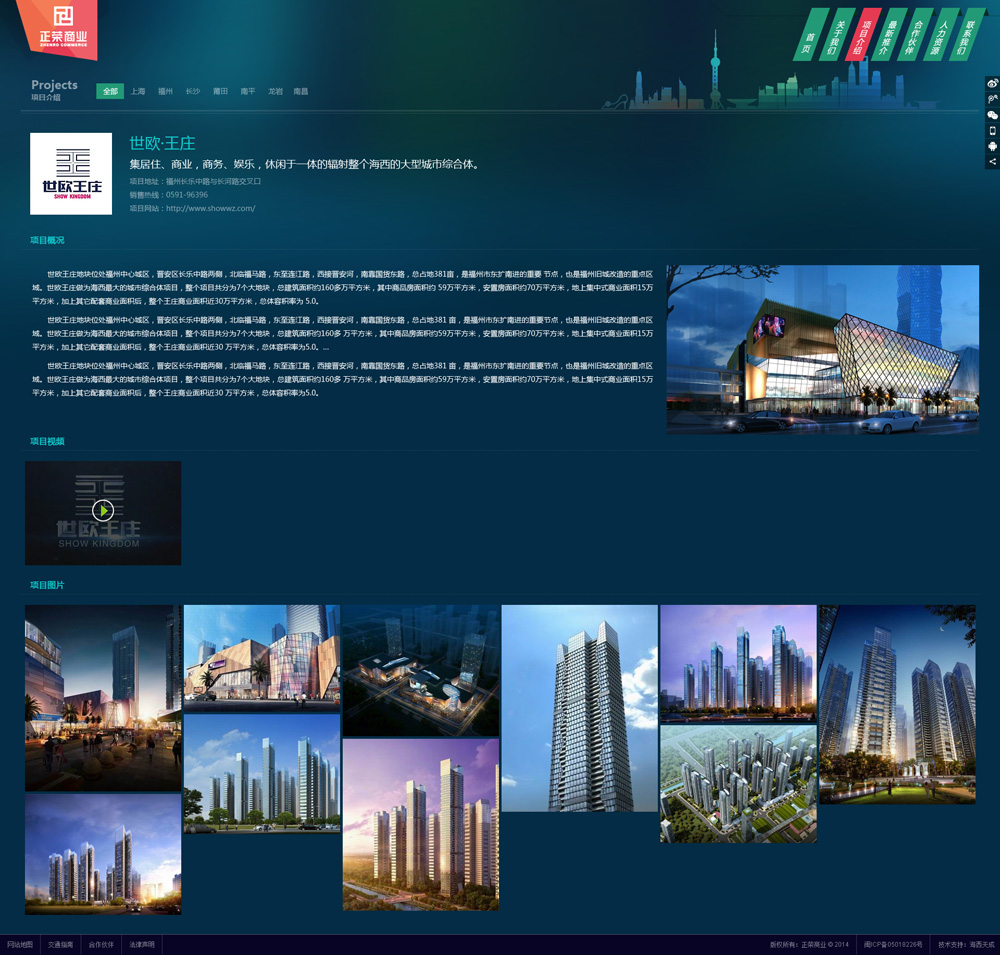Click the 世欧王庄 Show Kingdom logo image
This screenshot has width=1000, height=955.
pyautogui.click(x=71, y=174)
